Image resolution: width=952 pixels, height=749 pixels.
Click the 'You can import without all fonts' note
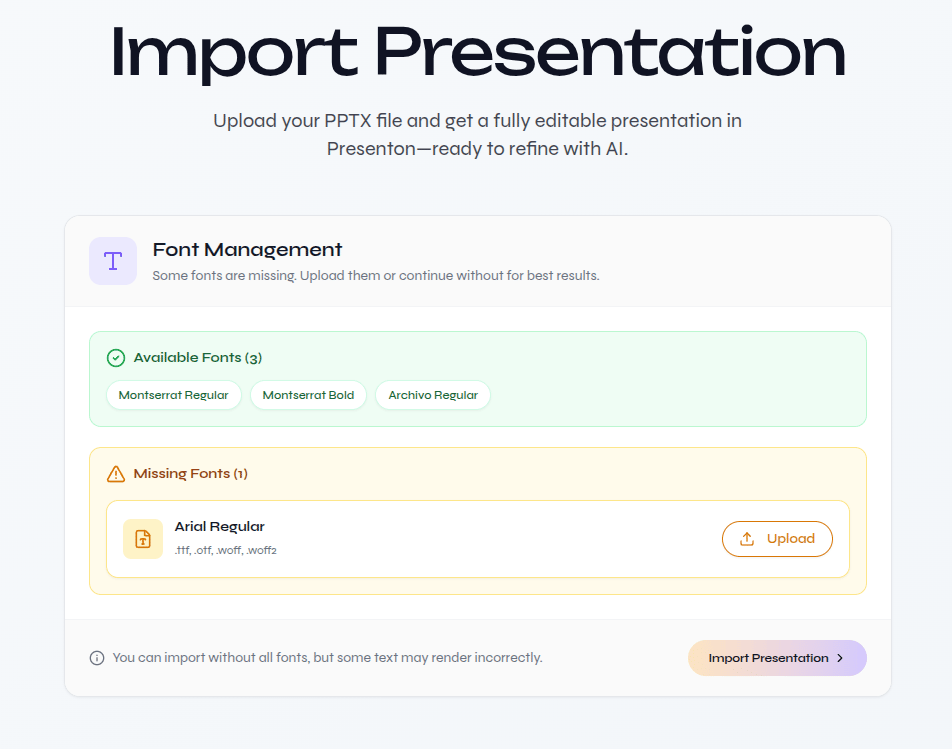[x=327, y=658]
